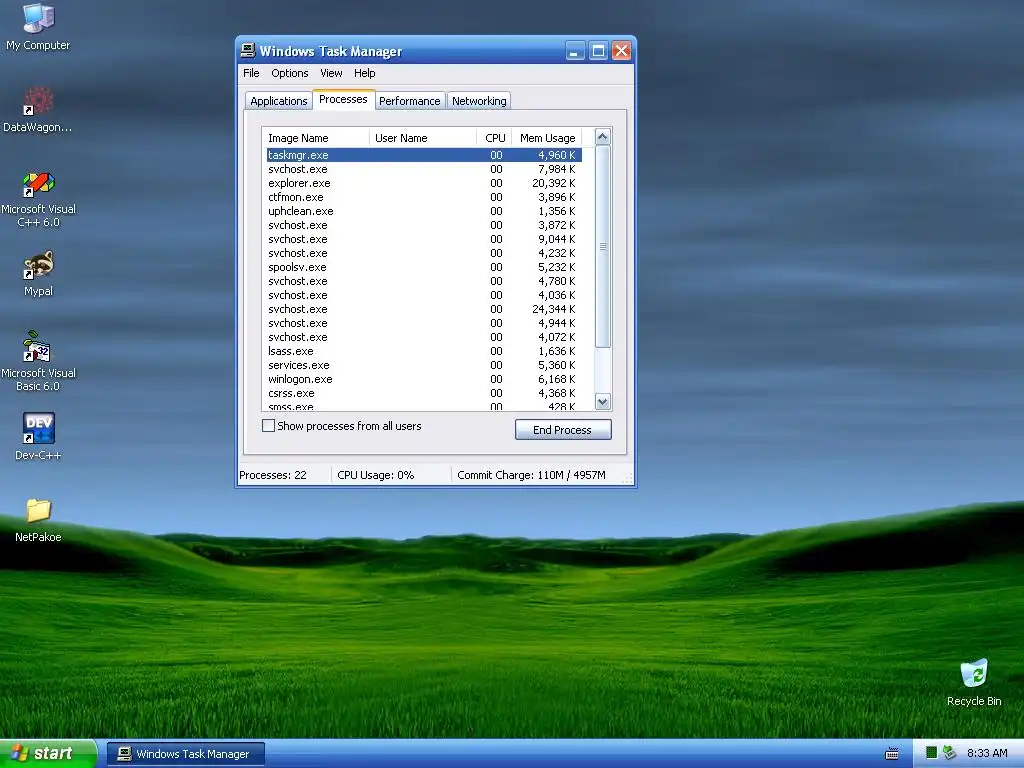Select Microsoft Visual Basic 6.0 shortcut
1024x768 pixels.
tap(38, 361)
